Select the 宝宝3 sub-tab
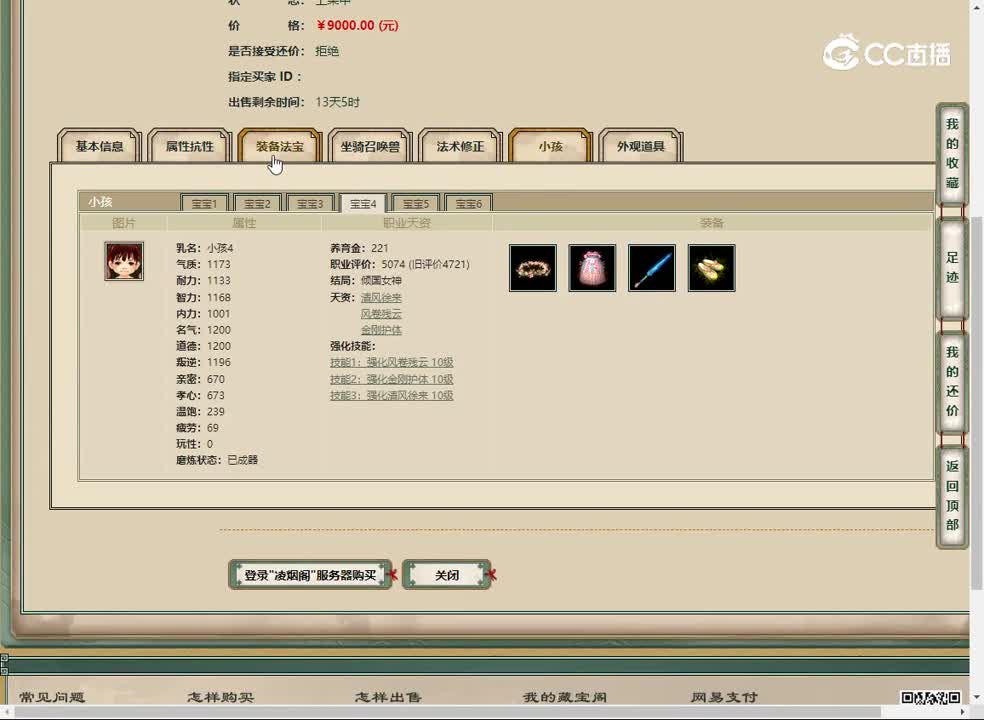This screenshot has width=984, height=720. (x=310, y=203)
